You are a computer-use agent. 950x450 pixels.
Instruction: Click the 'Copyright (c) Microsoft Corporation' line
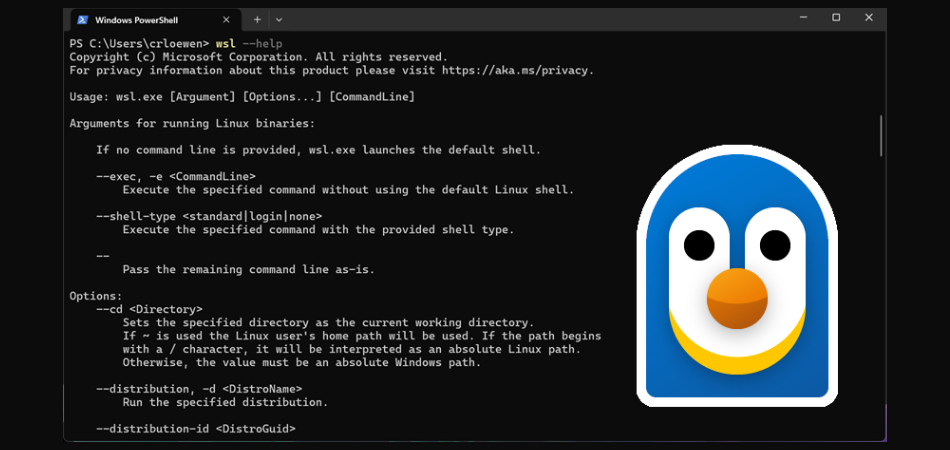258,57
